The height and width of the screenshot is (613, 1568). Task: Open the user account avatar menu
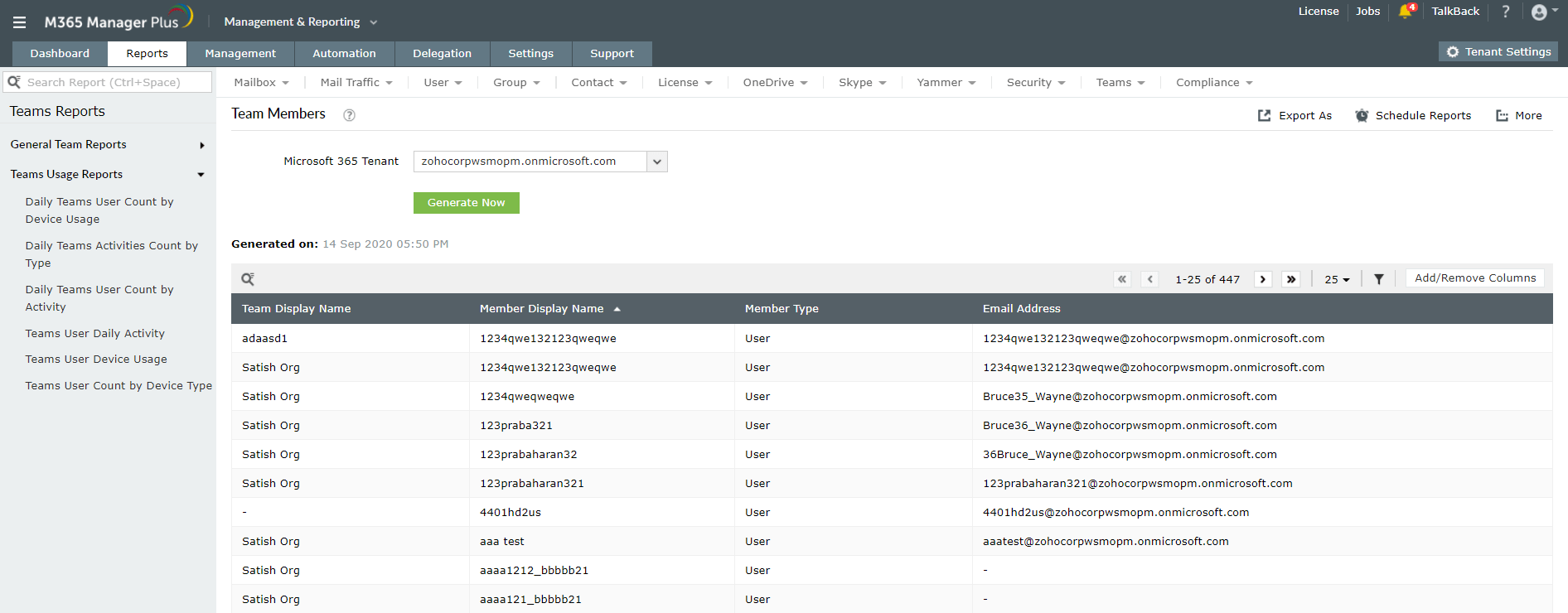1543,12
